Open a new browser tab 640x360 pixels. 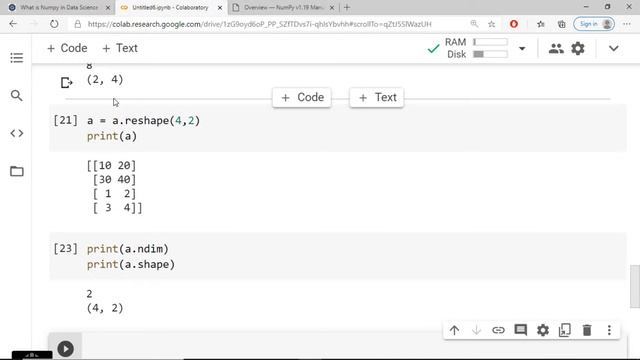[347, 7]
